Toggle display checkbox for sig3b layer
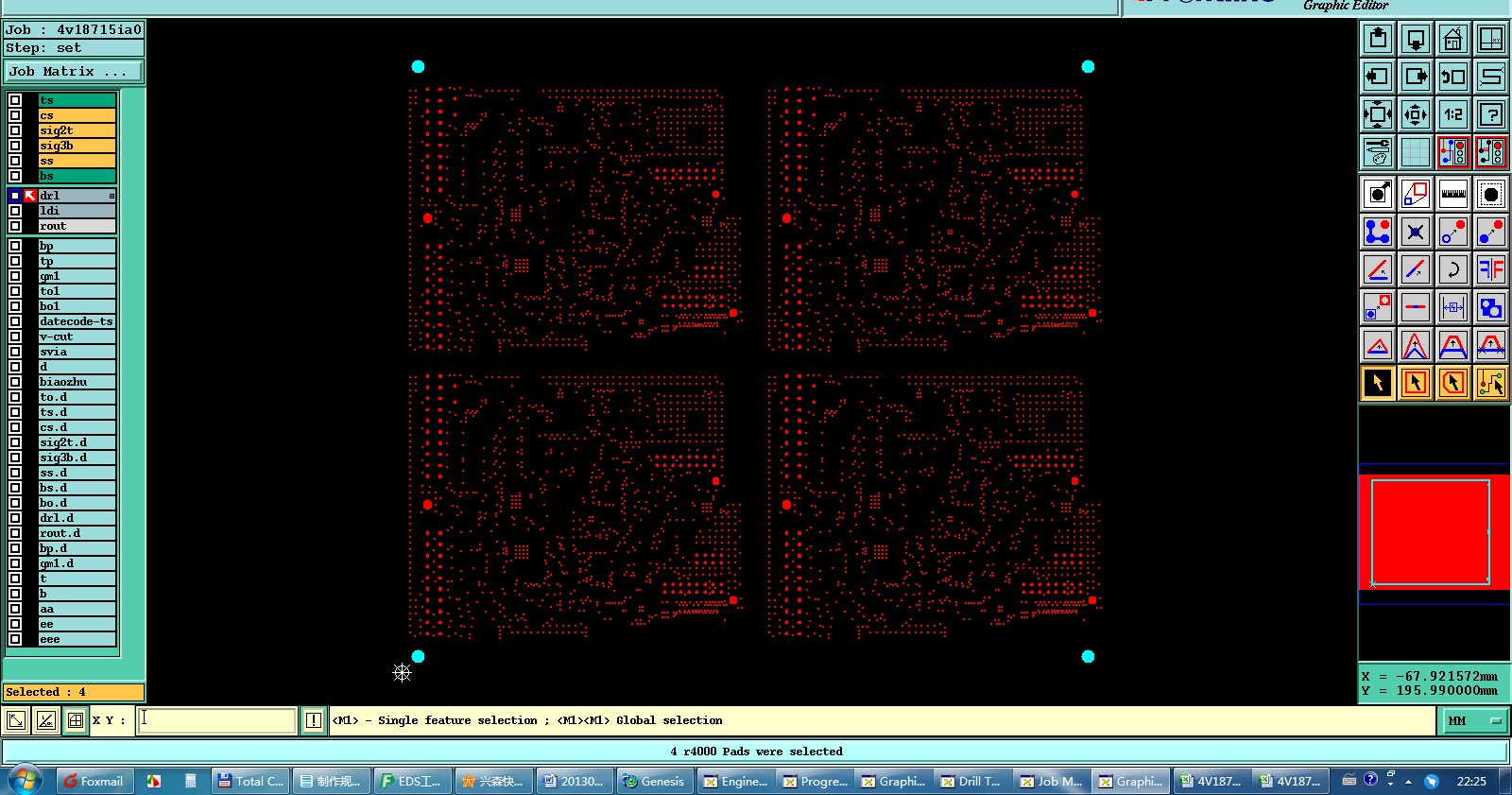This screenshot has height=795, width=1512. (15, 146)
